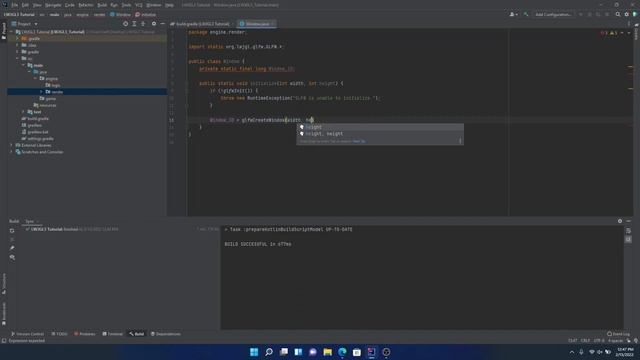Viewport: 640px width, 360px height.
Task: Collapse the engine package
Action: 36,78
